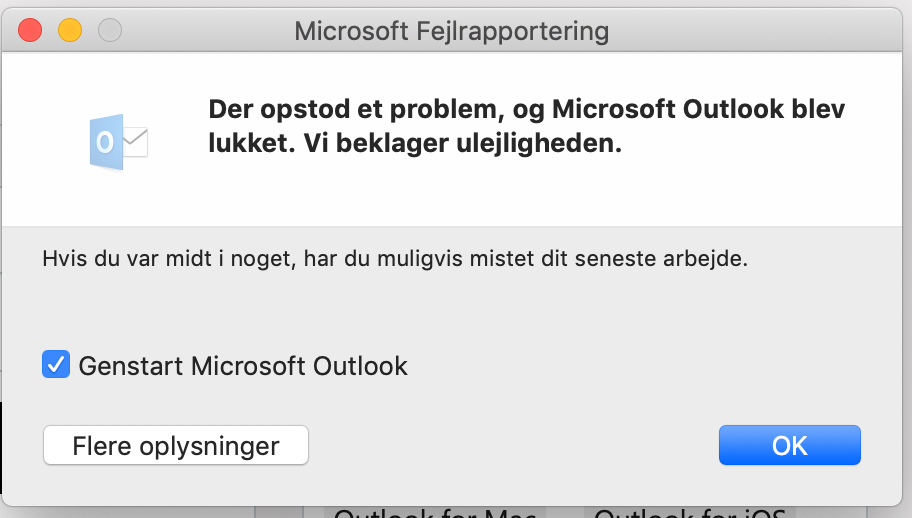
Task: Click the Outlook application icon
Action: (x=116, y=143)
